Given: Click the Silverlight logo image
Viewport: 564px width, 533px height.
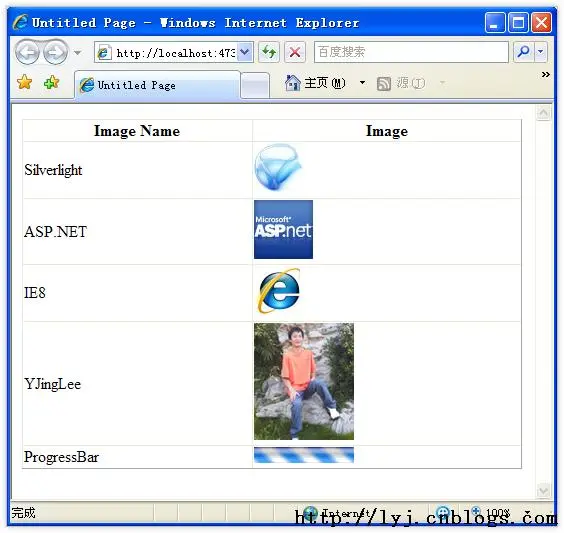Looking at the screenshot, I should [x=278, y=167].
